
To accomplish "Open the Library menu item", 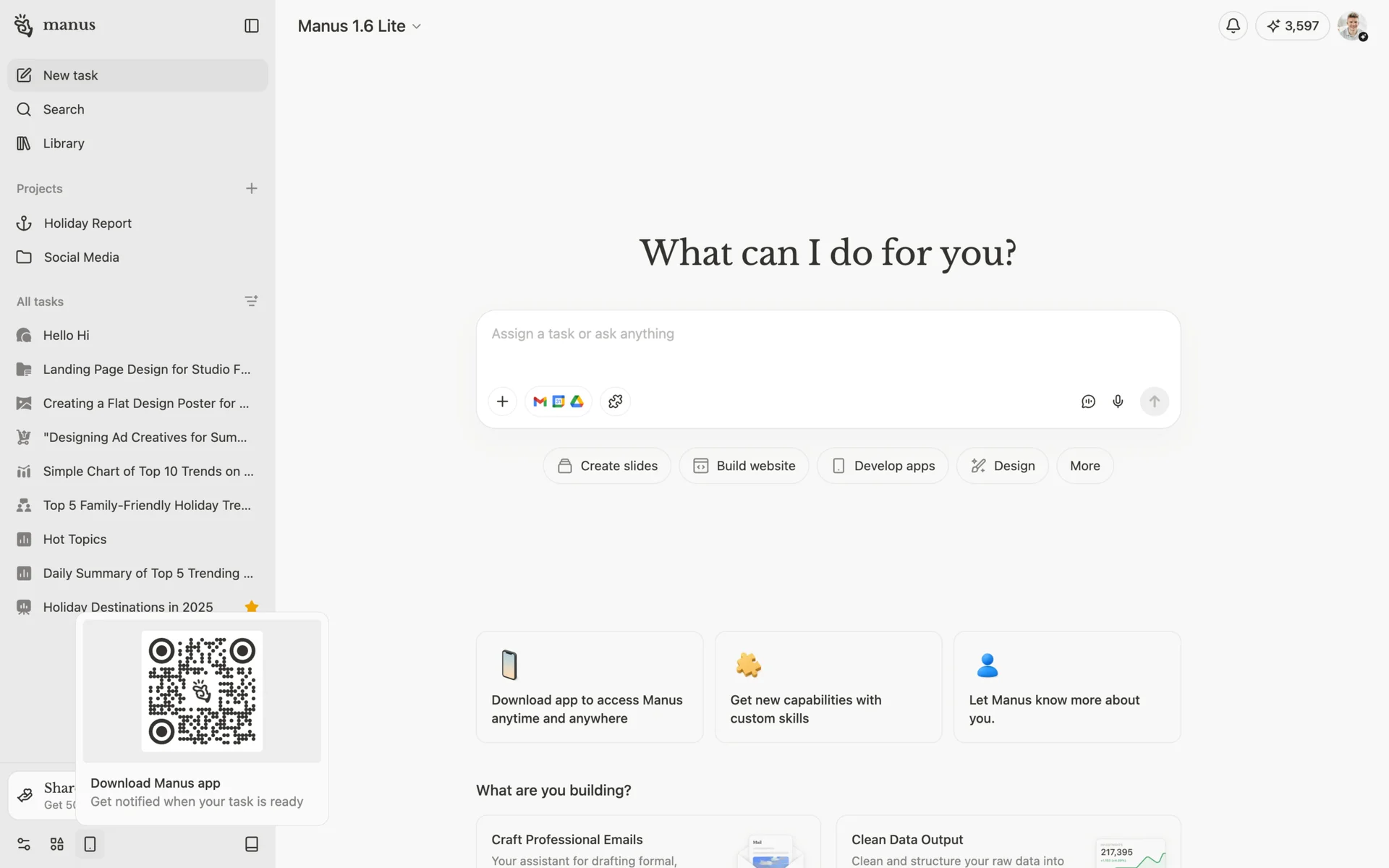I will pos(64,143).
